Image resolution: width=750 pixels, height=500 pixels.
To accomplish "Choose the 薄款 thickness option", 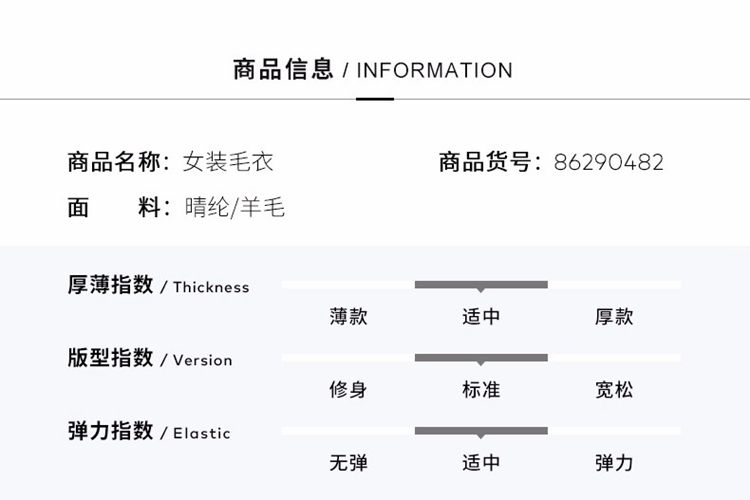I will click(349, 317).
